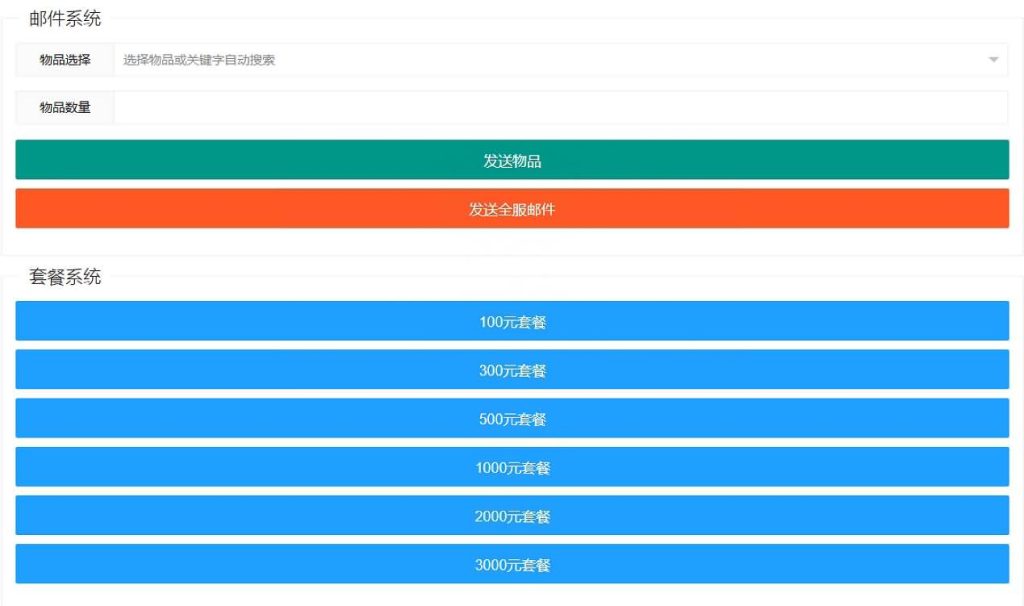
Task: Click empty space below the 发送全服邮件 button
Action: [512, 241]
